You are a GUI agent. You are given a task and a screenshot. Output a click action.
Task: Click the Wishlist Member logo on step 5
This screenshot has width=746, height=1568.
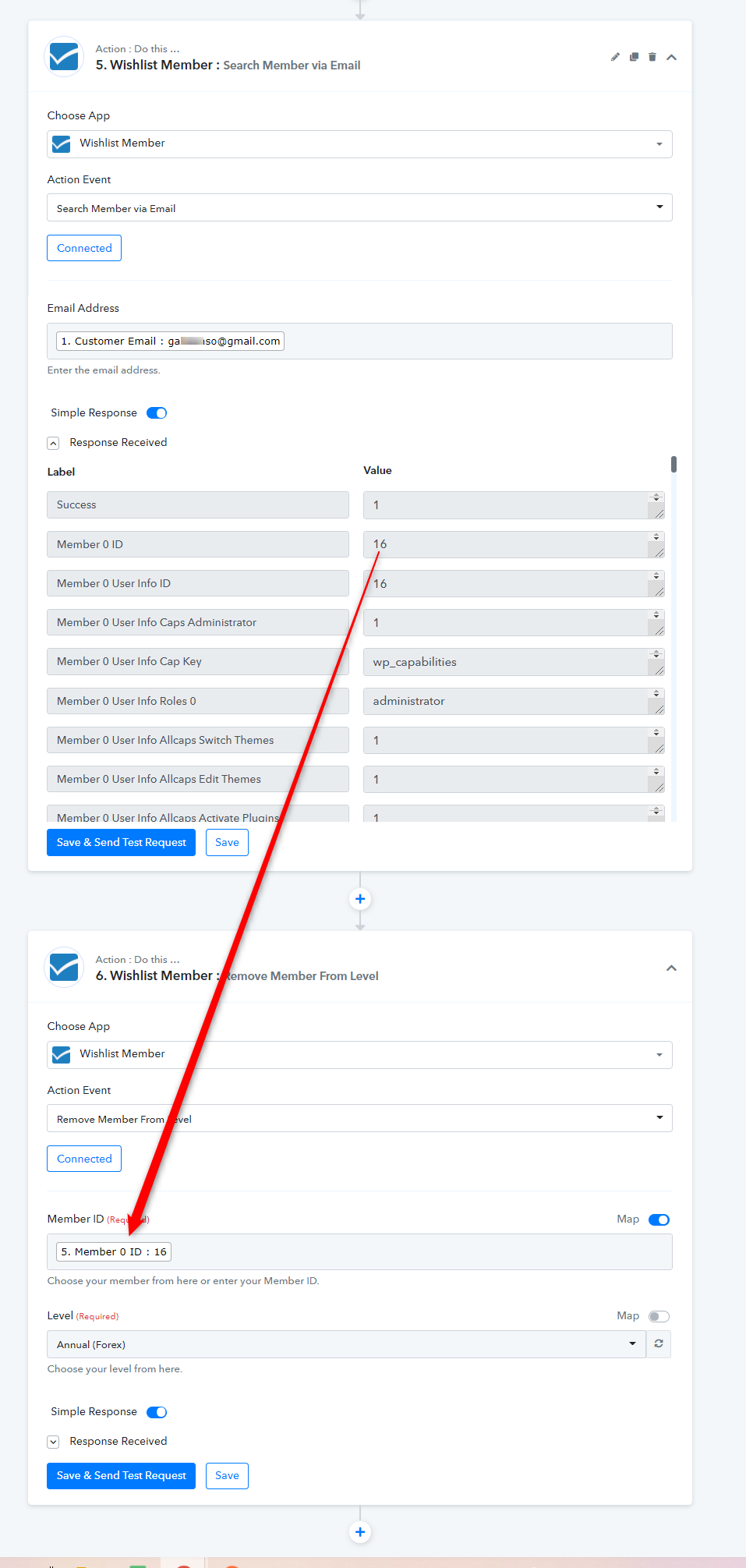(64, 57)
